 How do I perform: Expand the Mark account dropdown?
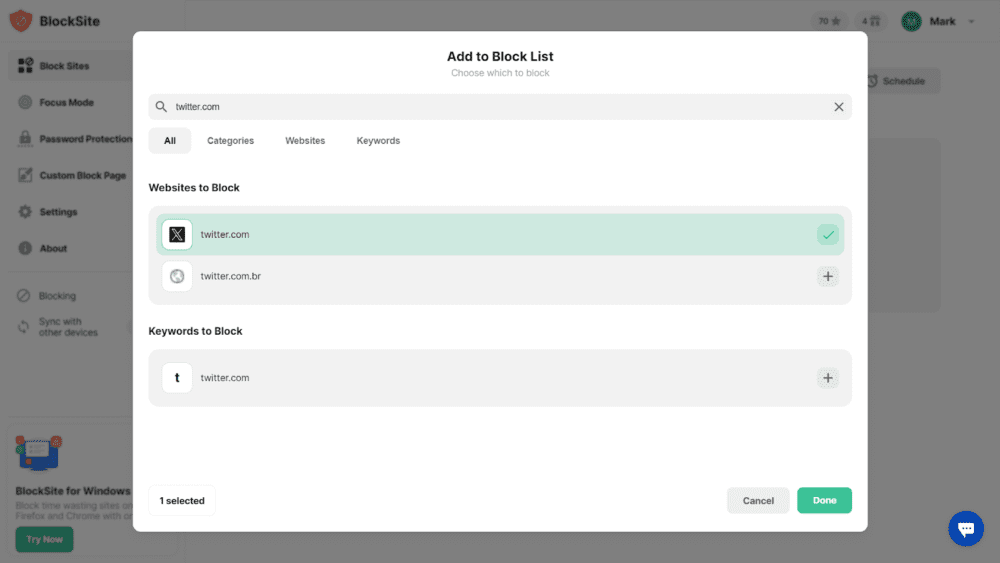coord(971,22)
